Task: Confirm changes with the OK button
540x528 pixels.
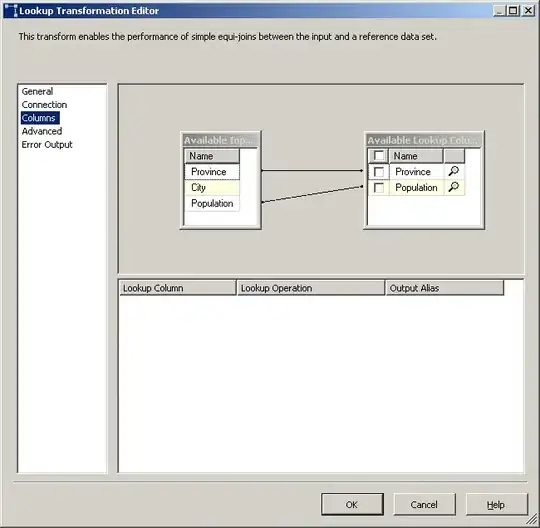Action: coord(352,504)
